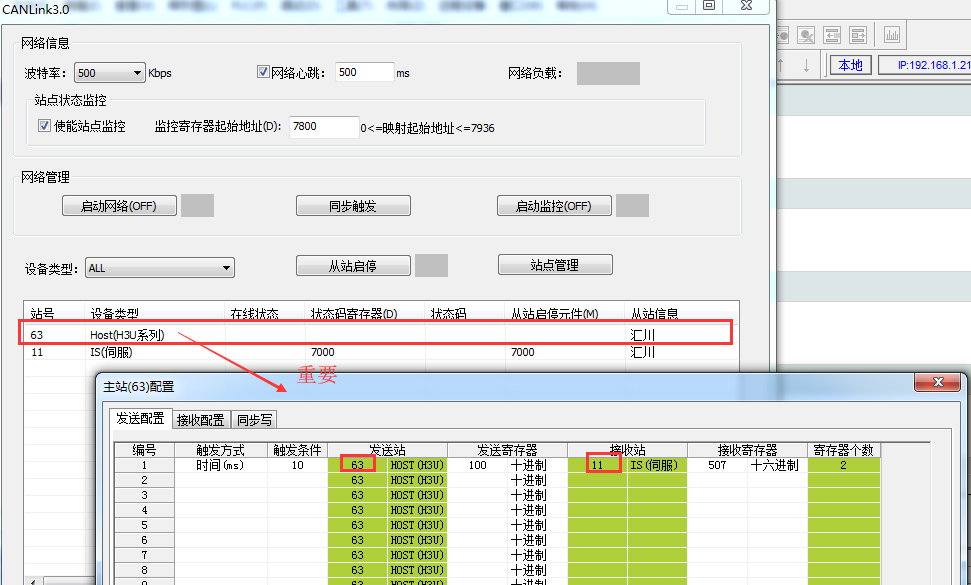971x585 pixels.
Task: Click the down arrow icon near 本地 button
Action: point(807,64)
